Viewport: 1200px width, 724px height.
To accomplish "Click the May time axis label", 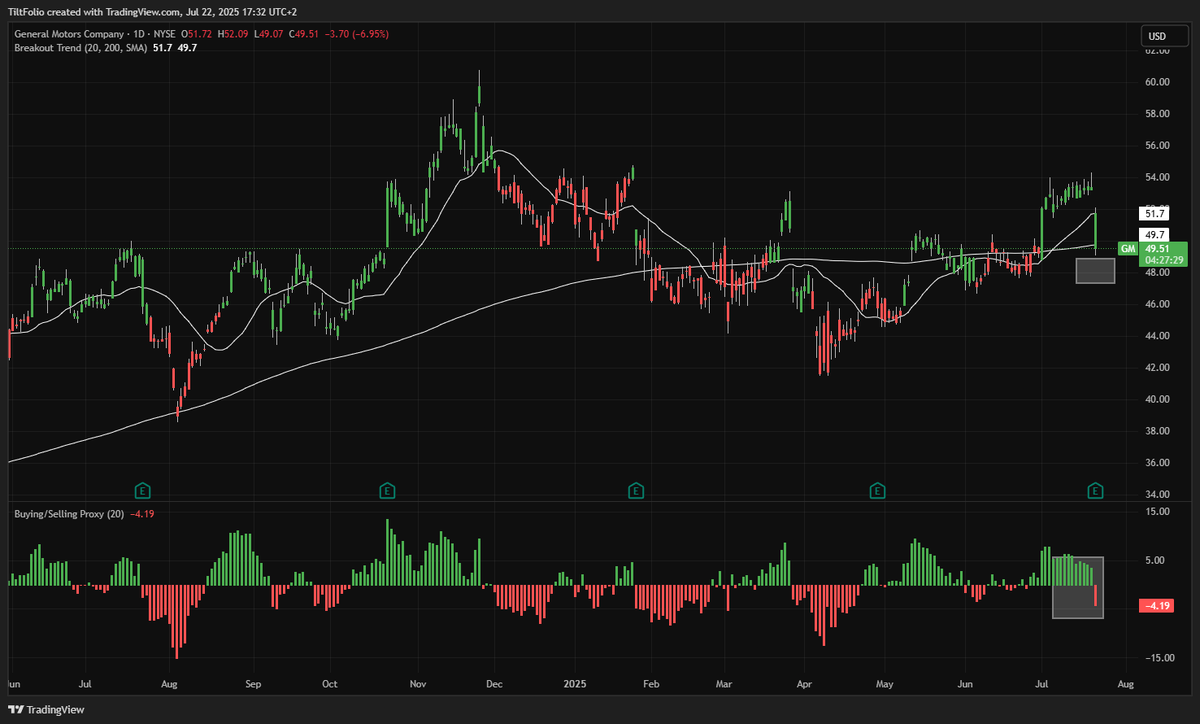I will (x=884, y=686).
